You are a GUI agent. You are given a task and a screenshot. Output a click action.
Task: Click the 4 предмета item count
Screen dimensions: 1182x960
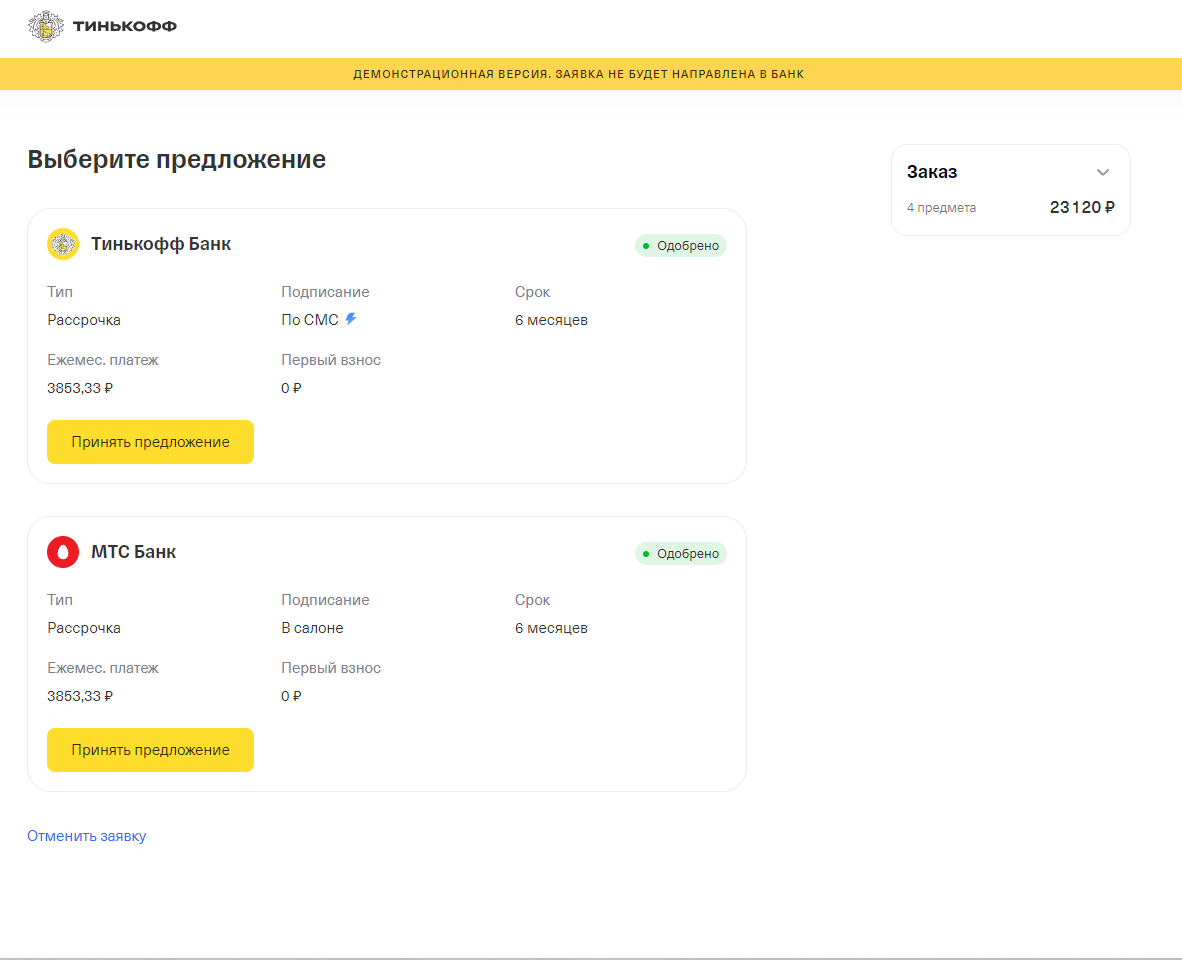point(941,208)
